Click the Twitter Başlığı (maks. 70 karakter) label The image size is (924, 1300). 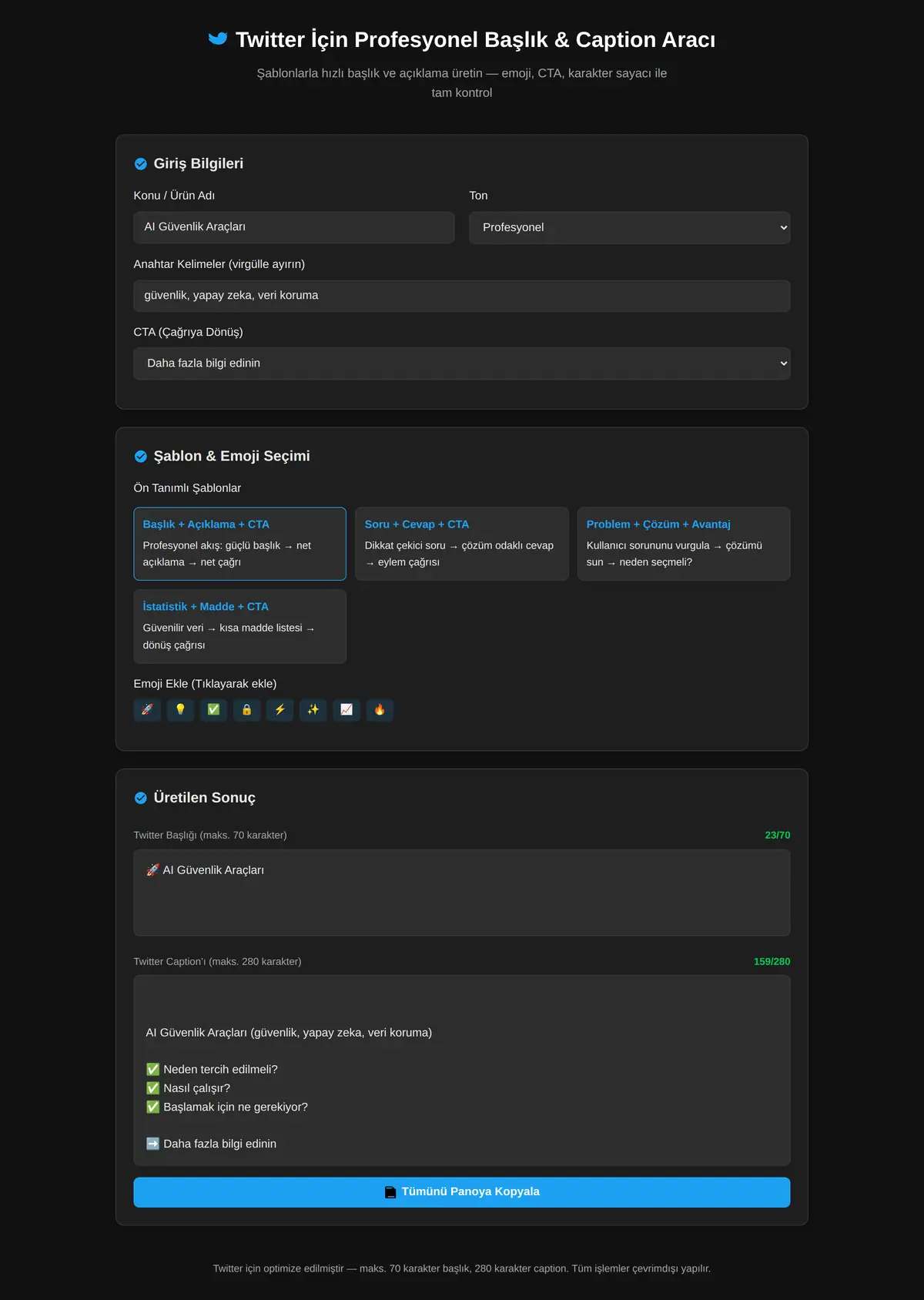pyautogui.click(x=210, y=836)
